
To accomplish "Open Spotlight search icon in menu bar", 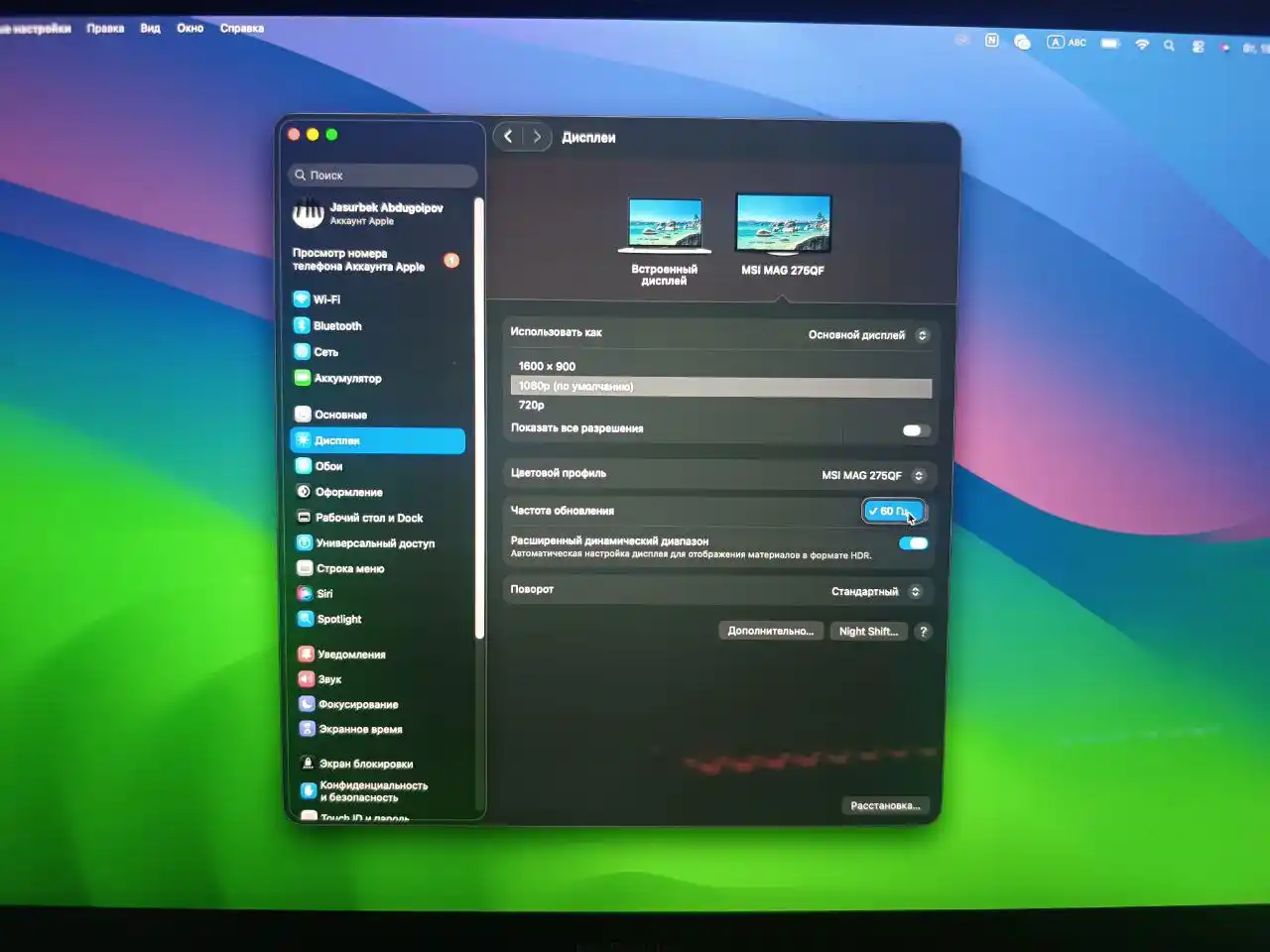I will pos(1169,46).
